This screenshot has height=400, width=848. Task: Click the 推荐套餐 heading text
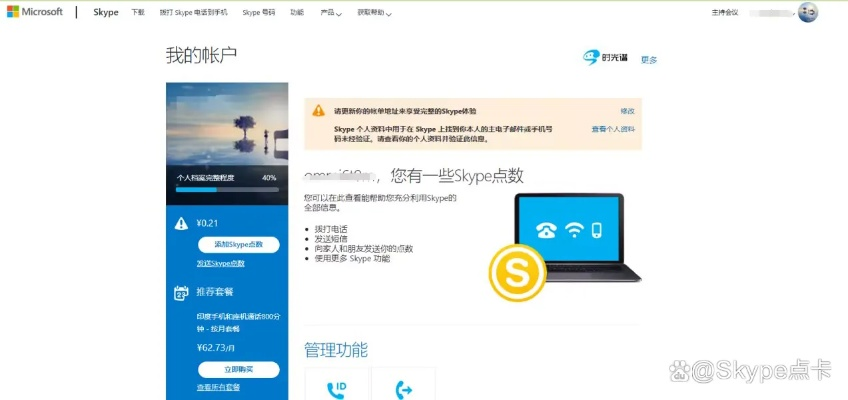pos(215,292)
